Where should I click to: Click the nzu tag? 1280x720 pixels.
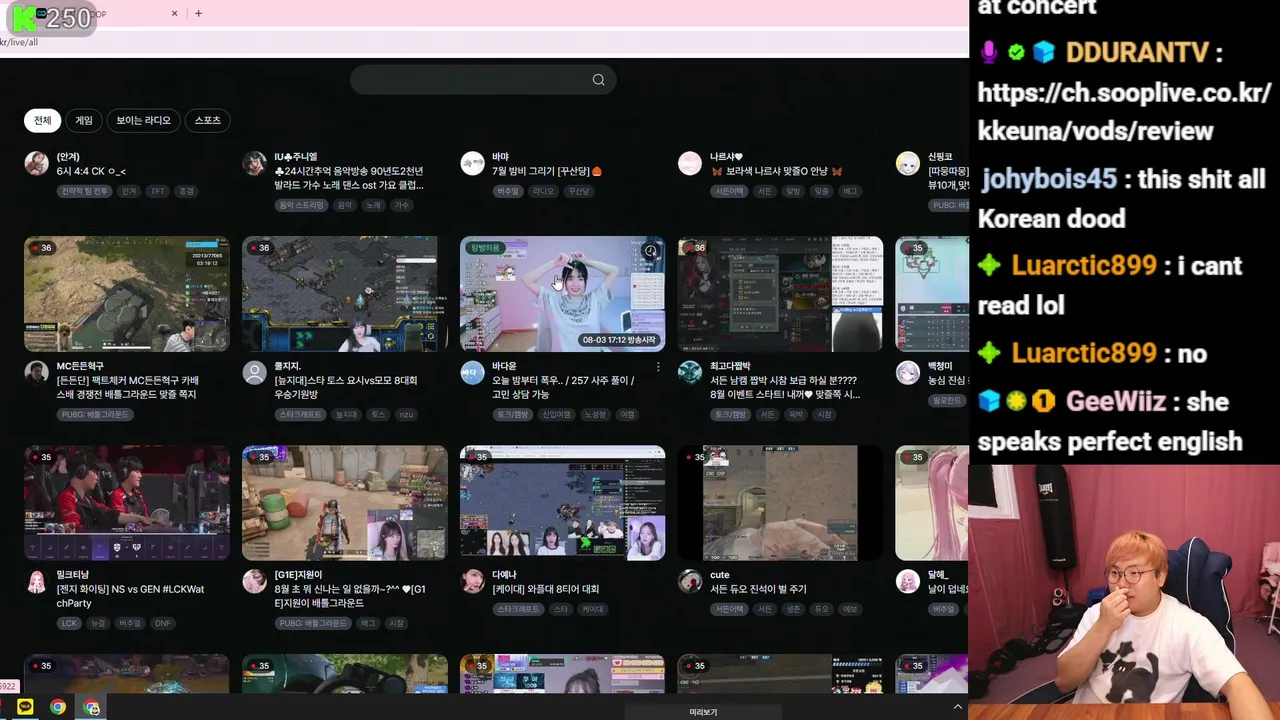click(405, 414)
